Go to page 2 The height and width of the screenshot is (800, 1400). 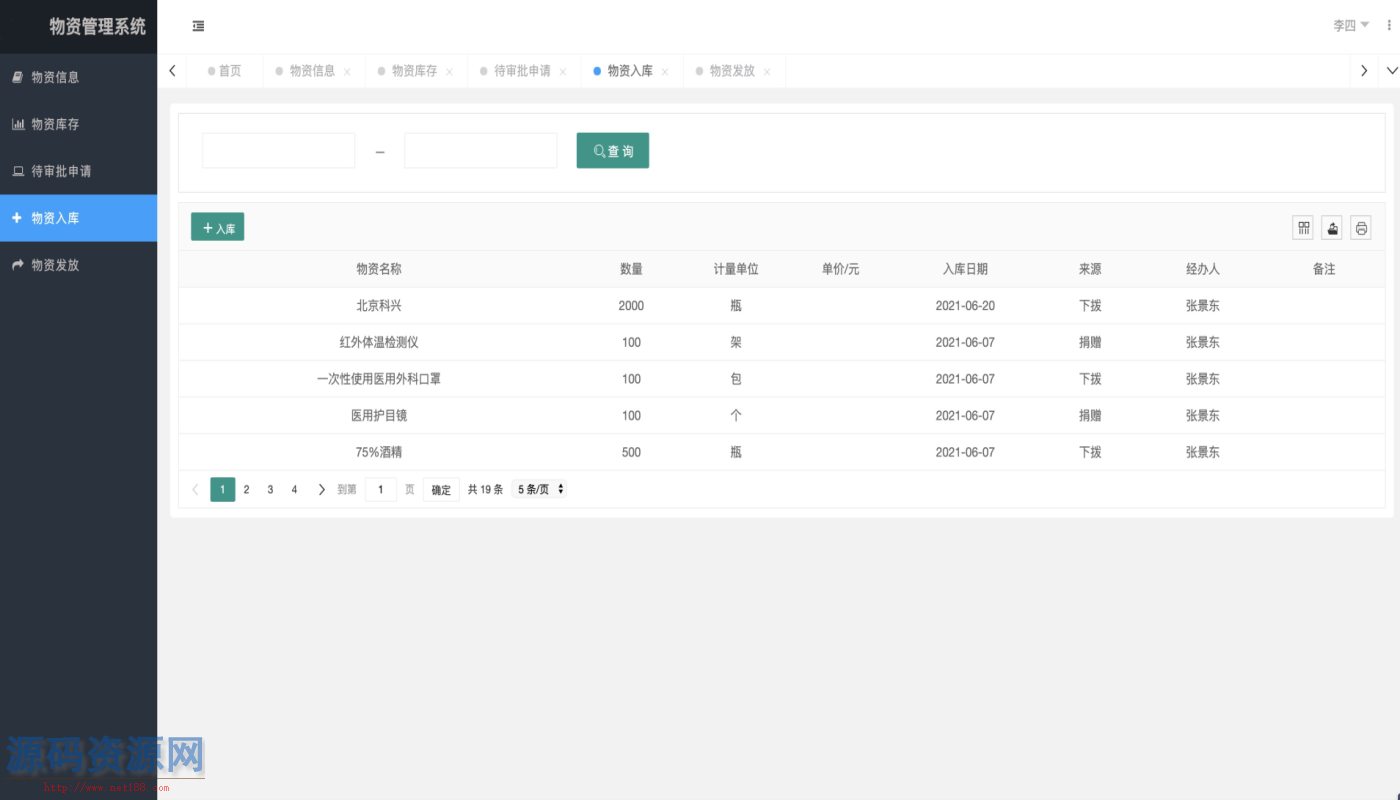point(247,489)
